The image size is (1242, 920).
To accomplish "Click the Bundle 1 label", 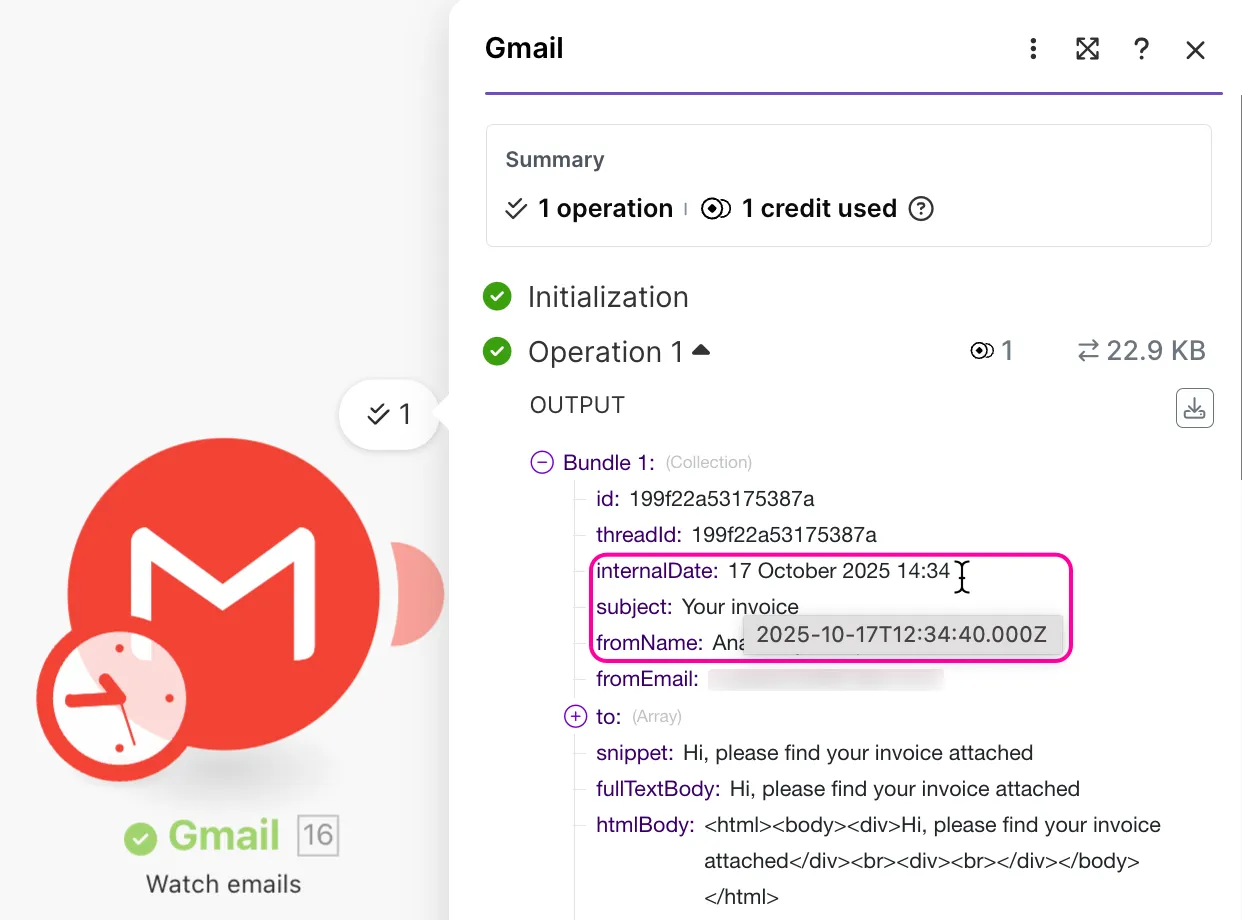I will 609,462.
